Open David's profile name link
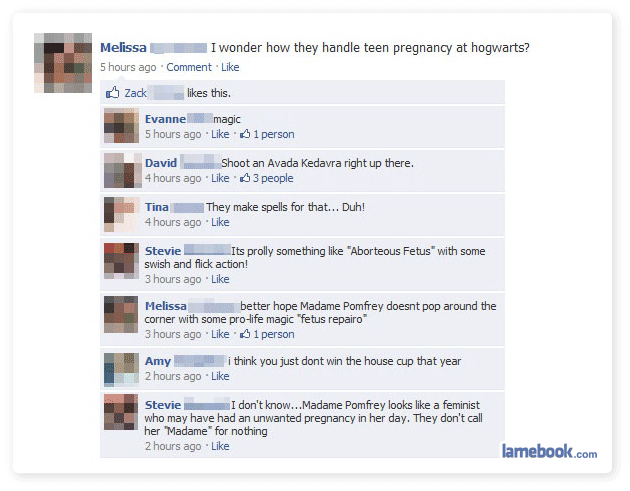This screenshot has width=630, height=491. click(161, 163)
